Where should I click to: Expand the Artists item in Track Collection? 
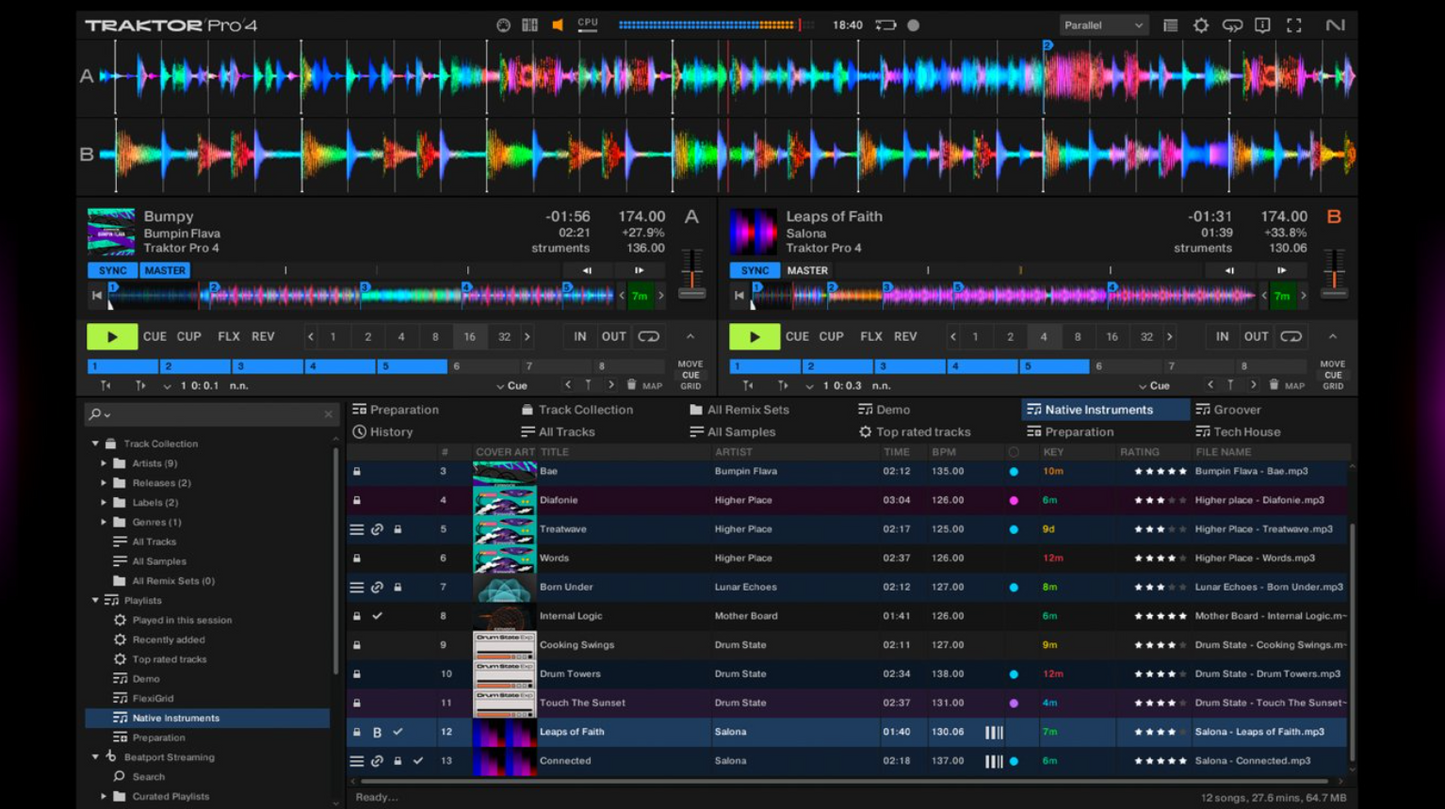105,463
